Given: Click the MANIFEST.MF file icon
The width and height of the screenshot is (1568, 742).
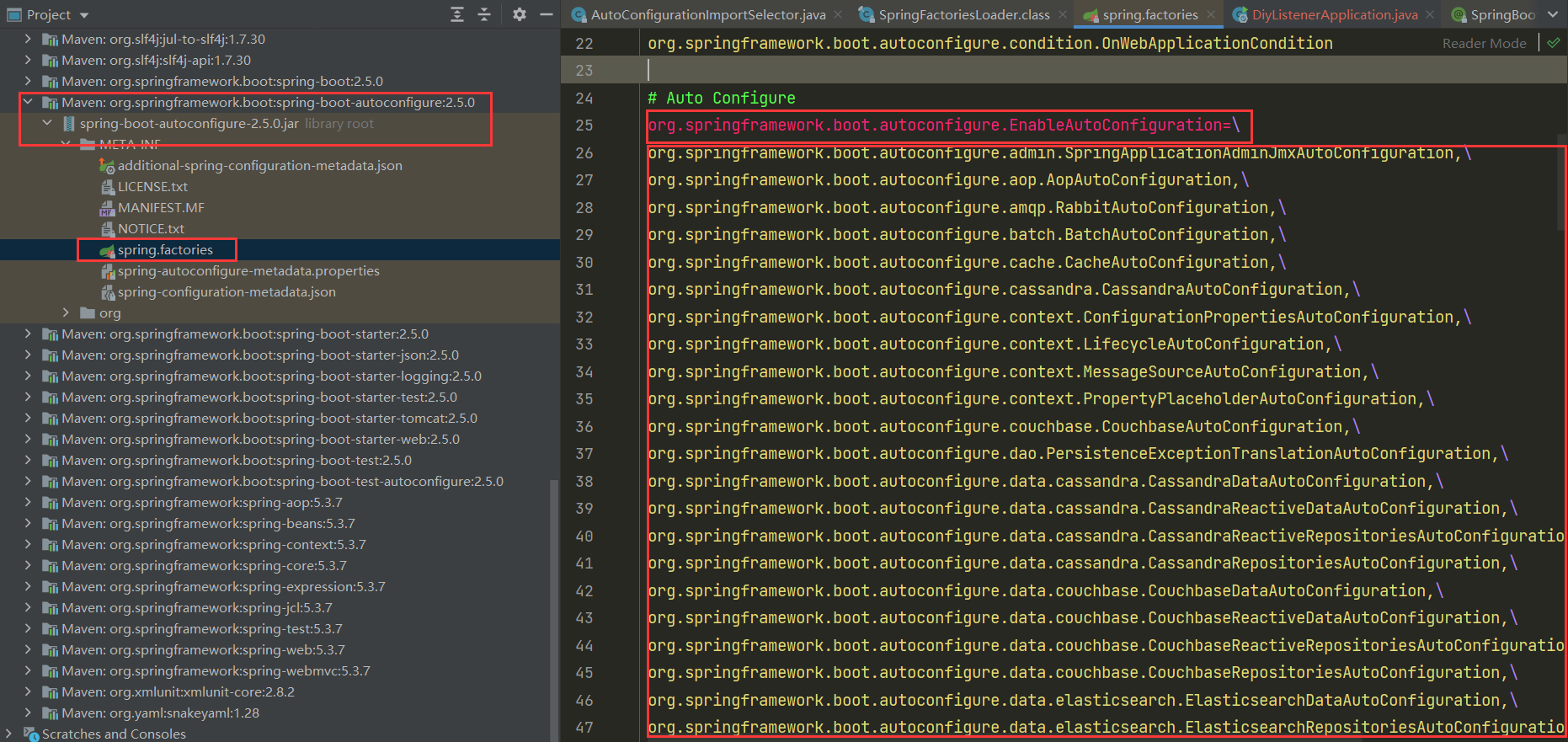Looking at the screenshot, I should [107, 208].
